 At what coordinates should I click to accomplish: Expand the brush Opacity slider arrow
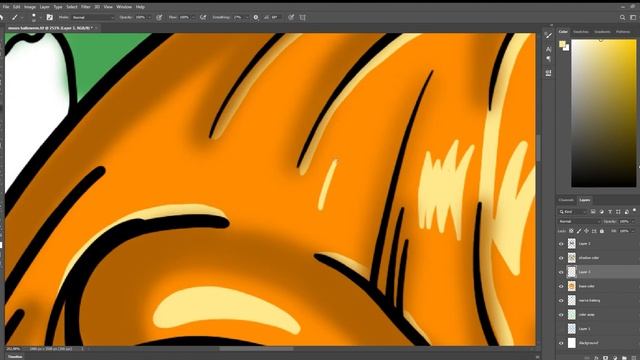point(149,18)
